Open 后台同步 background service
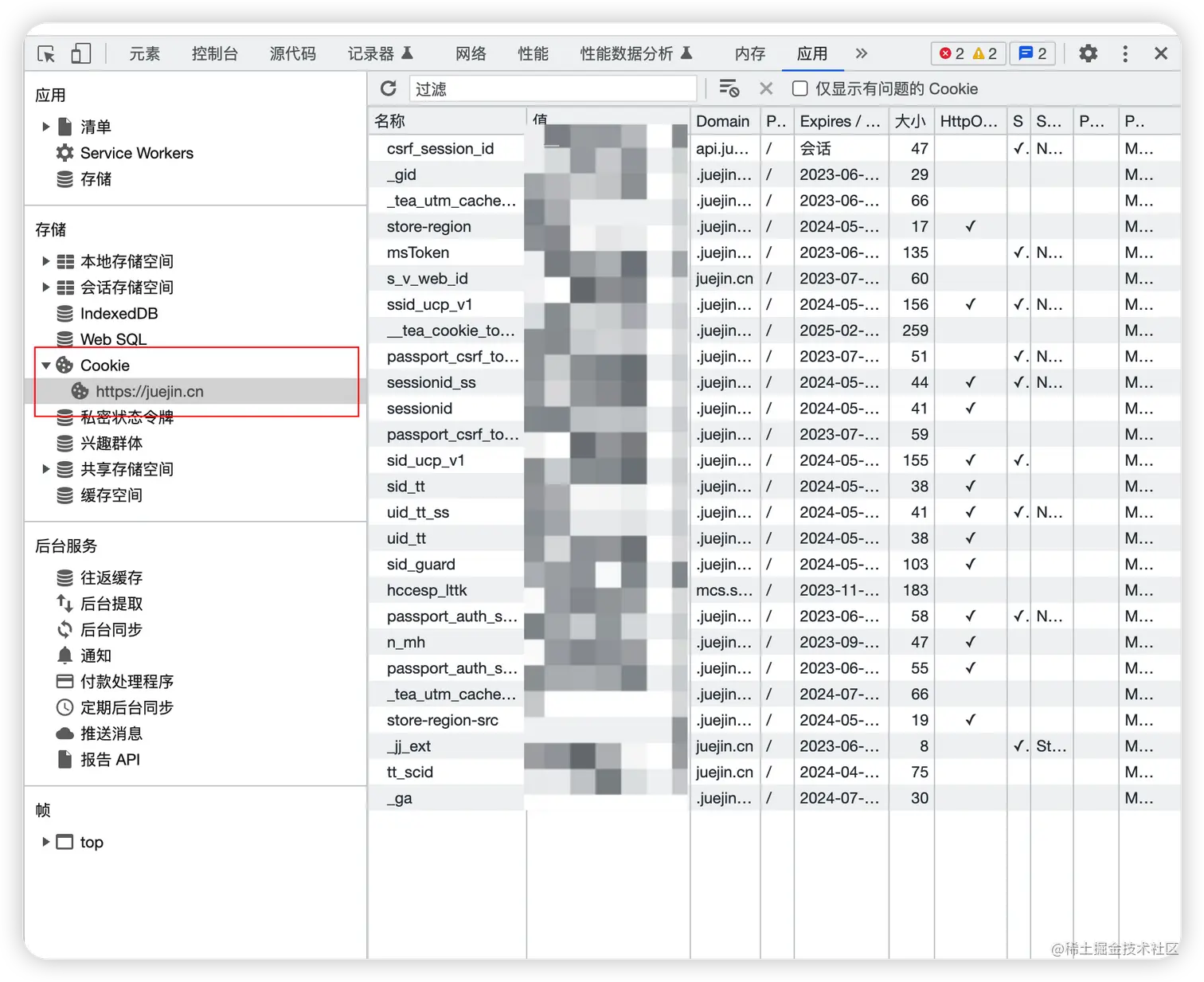1204x982 pixels. (111, 629)
